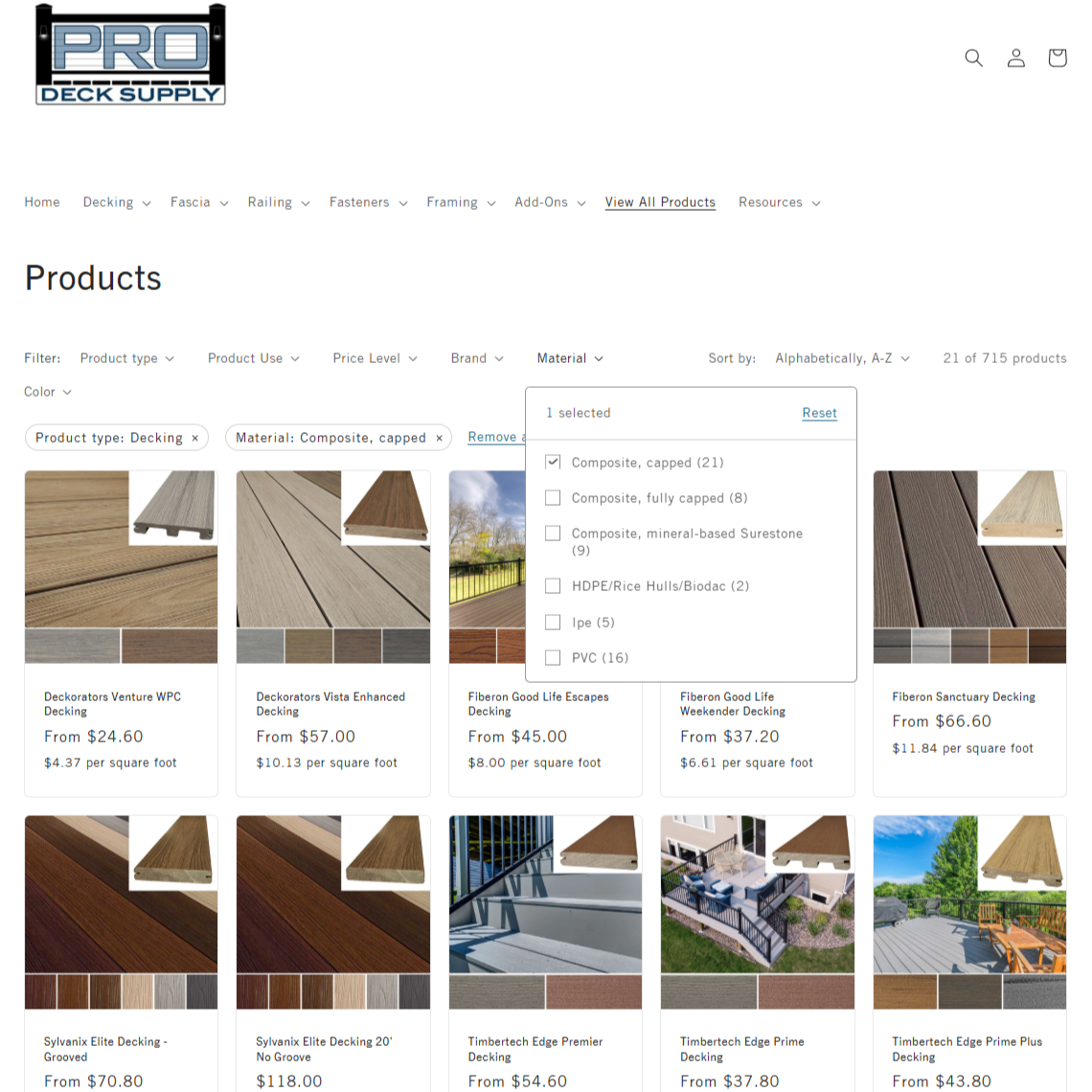Open the Sort by Alphabetically, A-Z dropdown

[842, 358]
